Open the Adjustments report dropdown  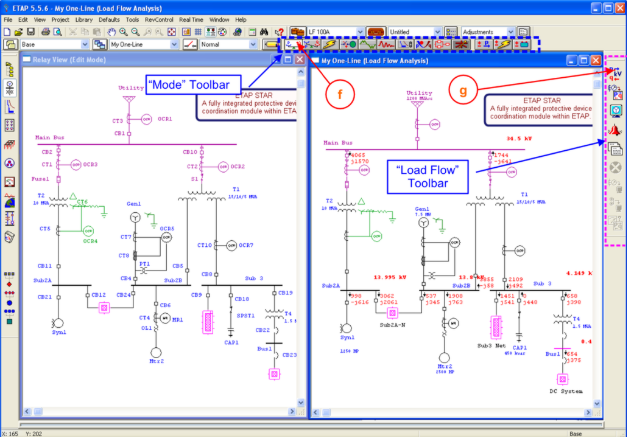coord(511,32)
